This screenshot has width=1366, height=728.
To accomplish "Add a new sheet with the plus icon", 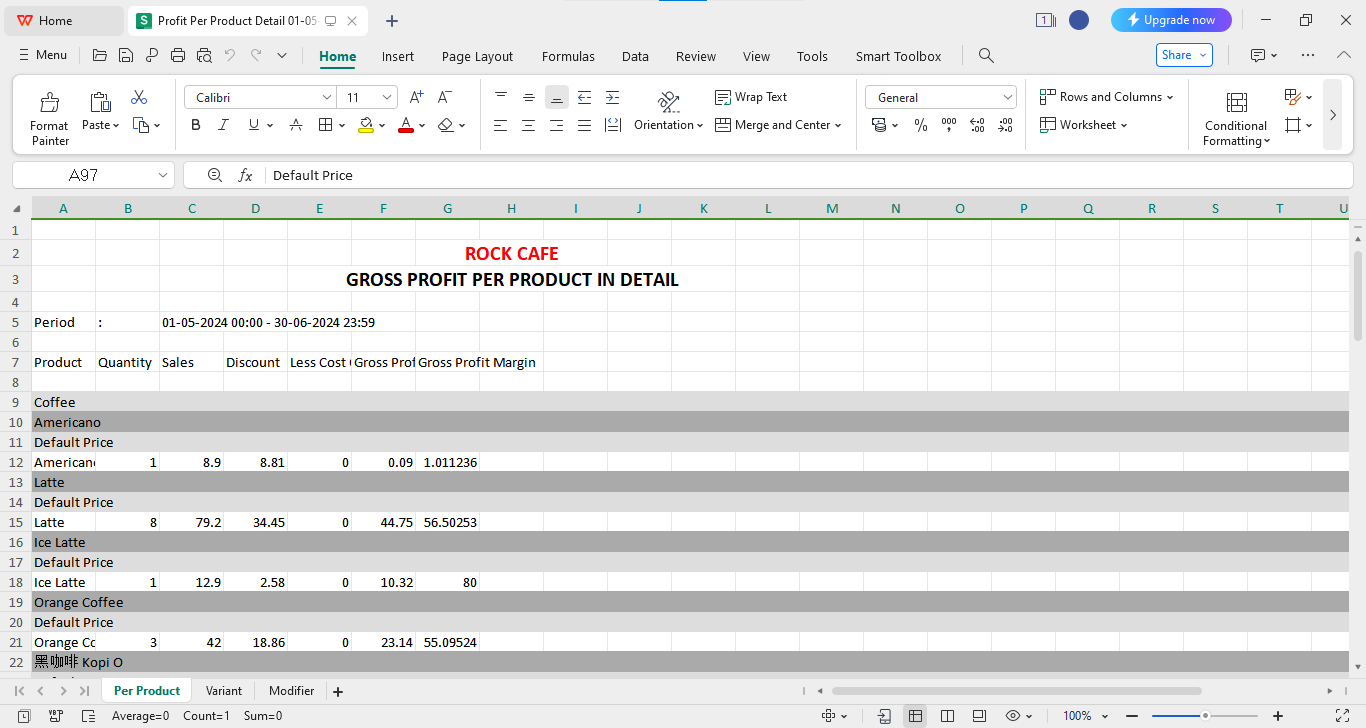I will coord(338,691).
